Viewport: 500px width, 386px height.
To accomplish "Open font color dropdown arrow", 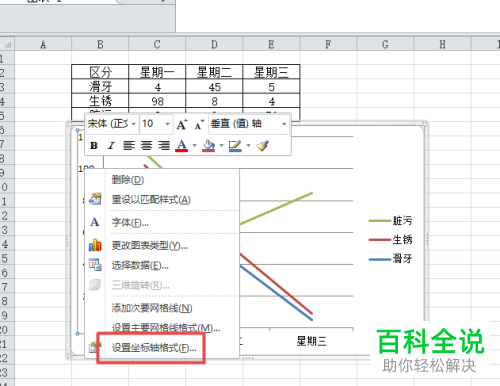I will [194, 145].
